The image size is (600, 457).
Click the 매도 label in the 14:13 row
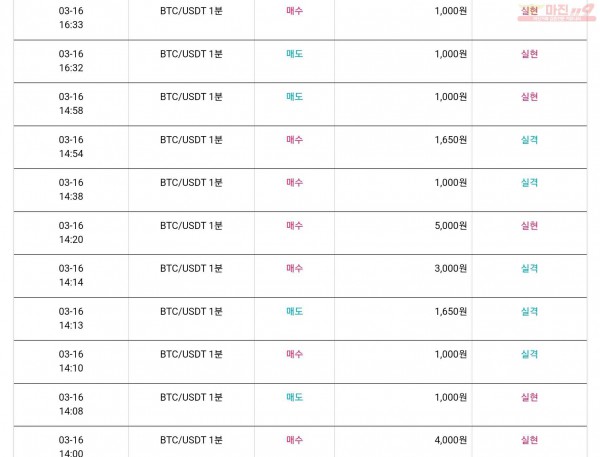294,312
